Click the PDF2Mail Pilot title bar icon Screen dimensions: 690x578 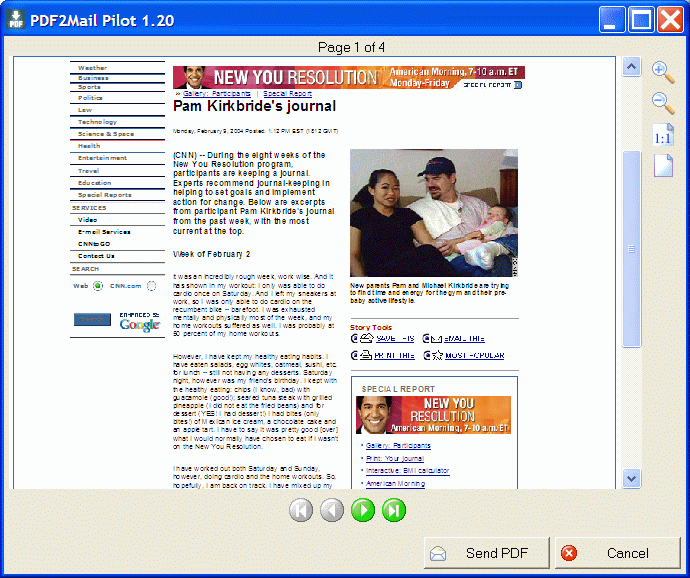tap(16, 19)
